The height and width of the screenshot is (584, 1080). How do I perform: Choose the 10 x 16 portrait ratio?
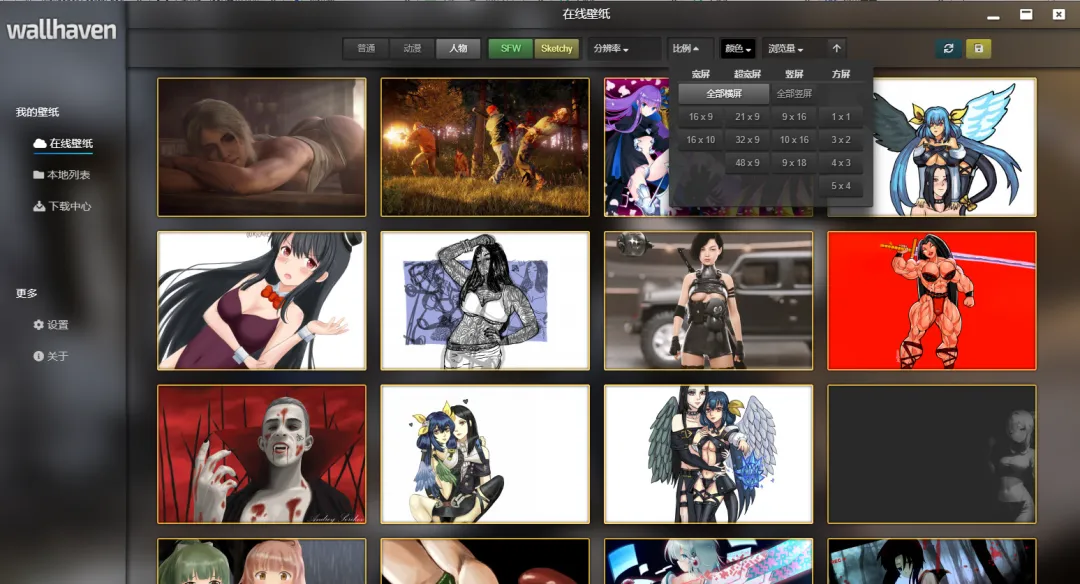[794, 139]
